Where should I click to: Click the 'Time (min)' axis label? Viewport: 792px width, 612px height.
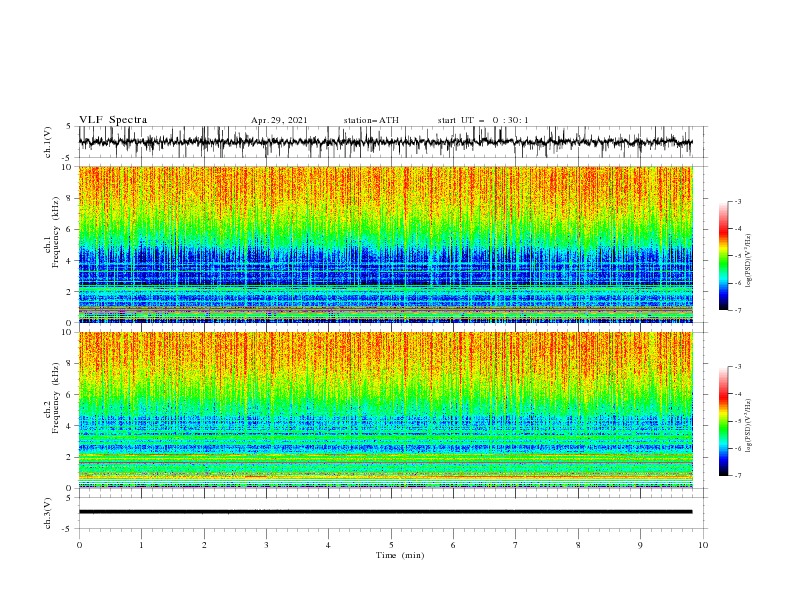click(x=400, y=555)
